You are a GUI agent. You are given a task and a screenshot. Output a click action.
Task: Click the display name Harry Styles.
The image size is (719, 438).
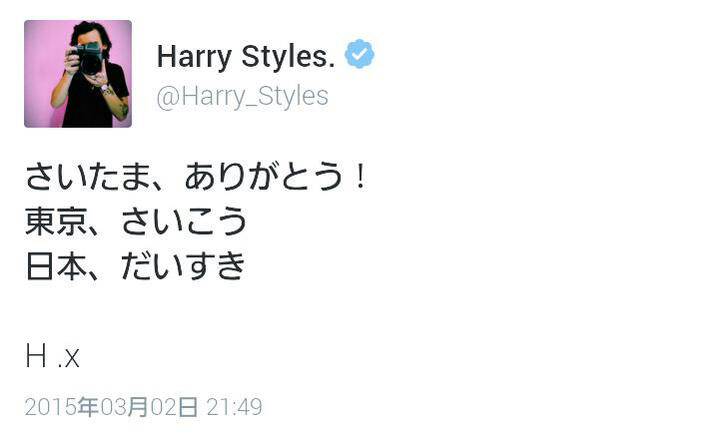tap(246, 57)
